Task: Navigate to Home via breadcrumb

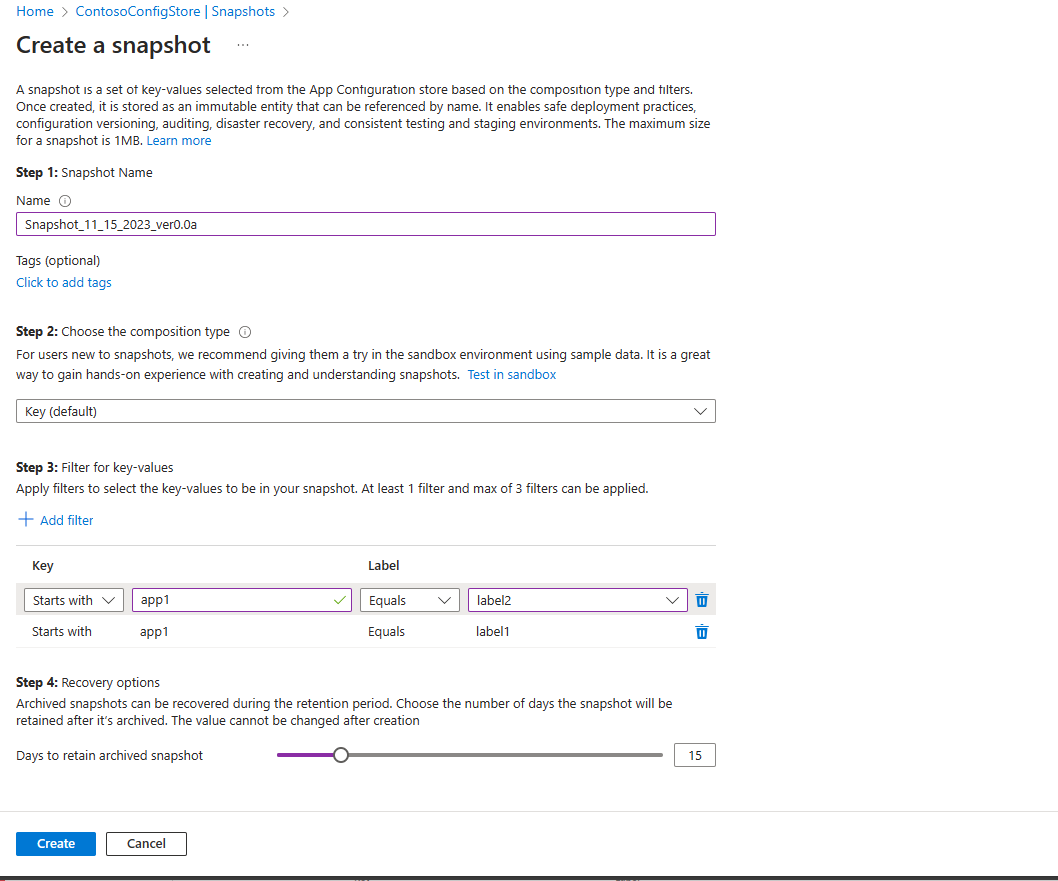Action: coord(33,11)
